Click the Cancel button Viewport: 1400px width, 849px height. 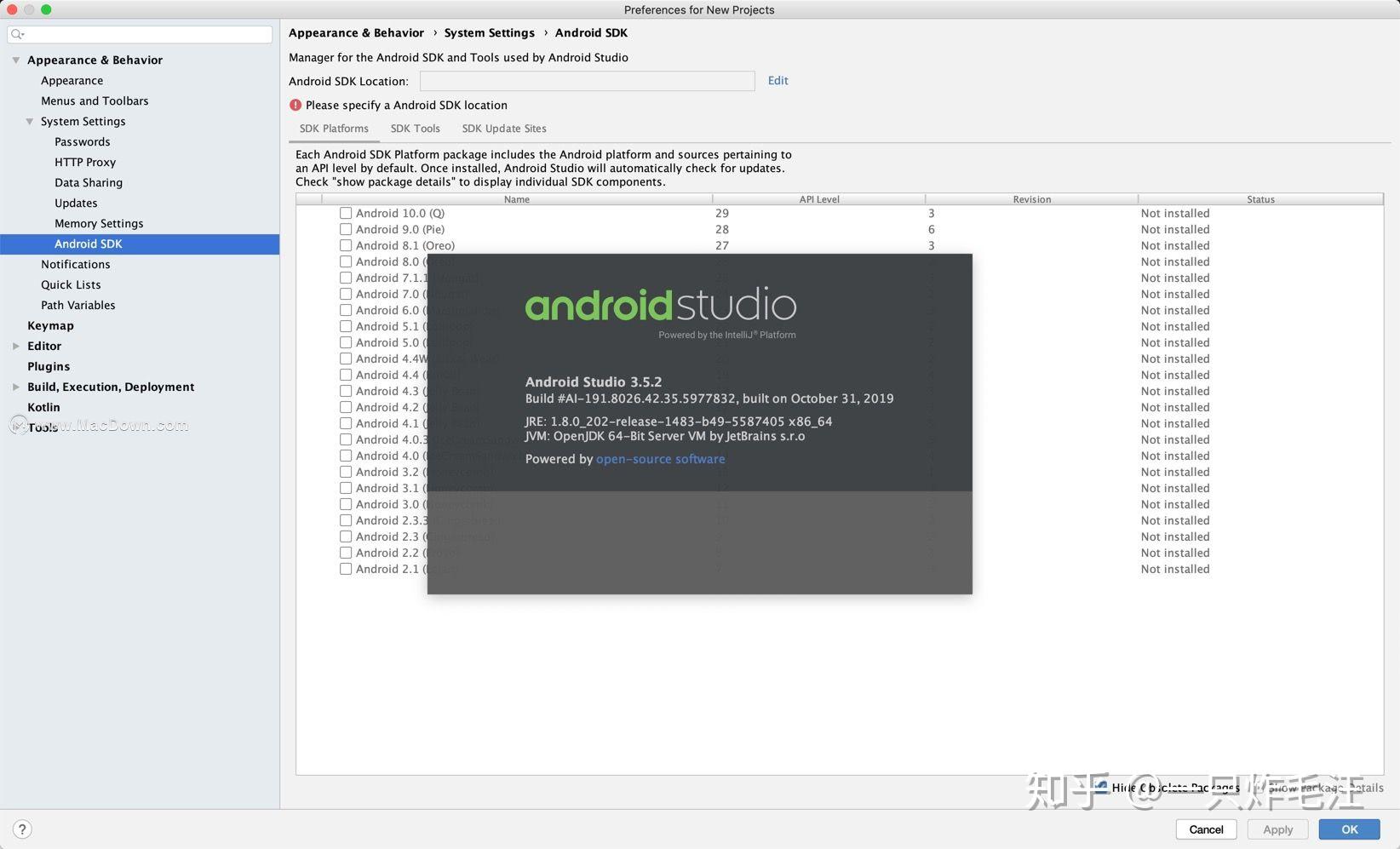(x=1206, y=829)
